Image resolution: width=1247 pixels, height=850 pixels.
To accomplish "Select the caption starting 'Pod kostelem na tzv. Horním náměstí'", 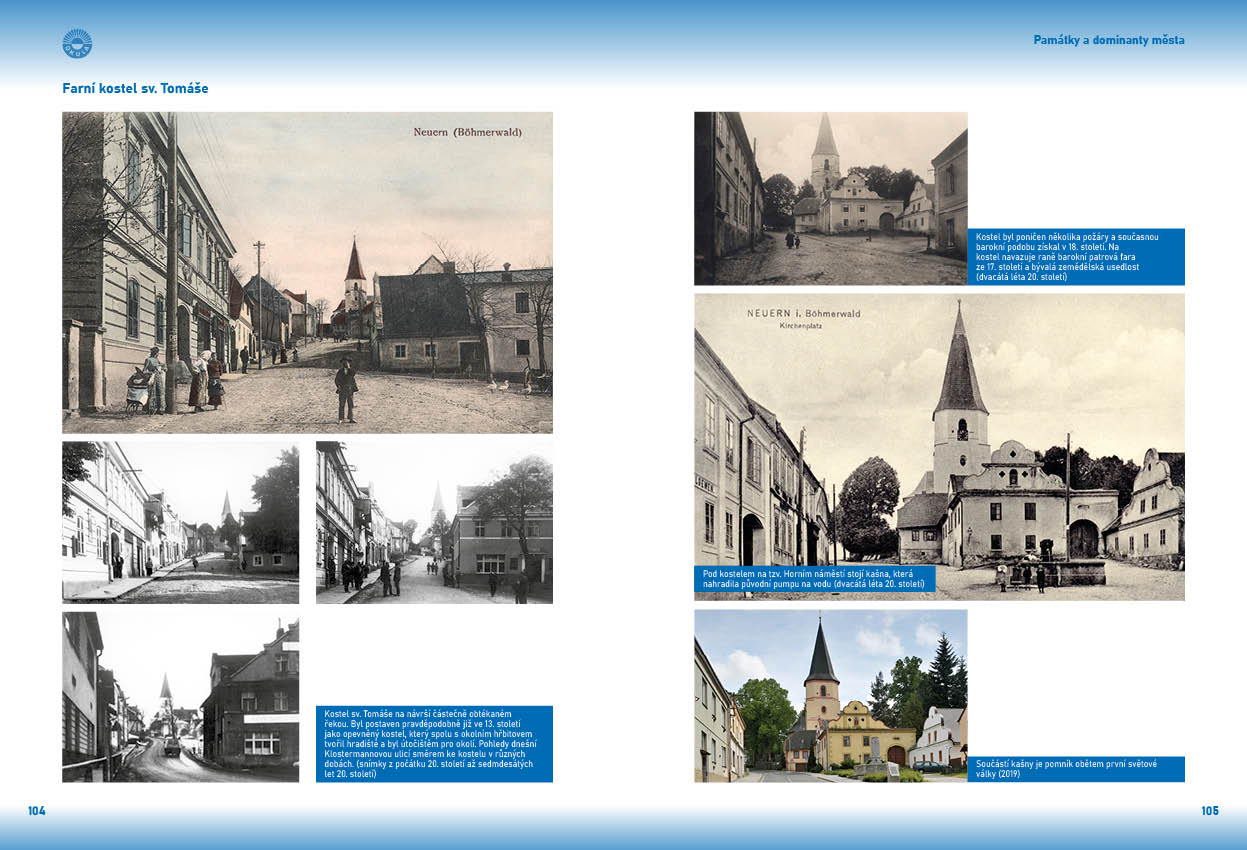I will pyautogui.click(x=814, y=578).
